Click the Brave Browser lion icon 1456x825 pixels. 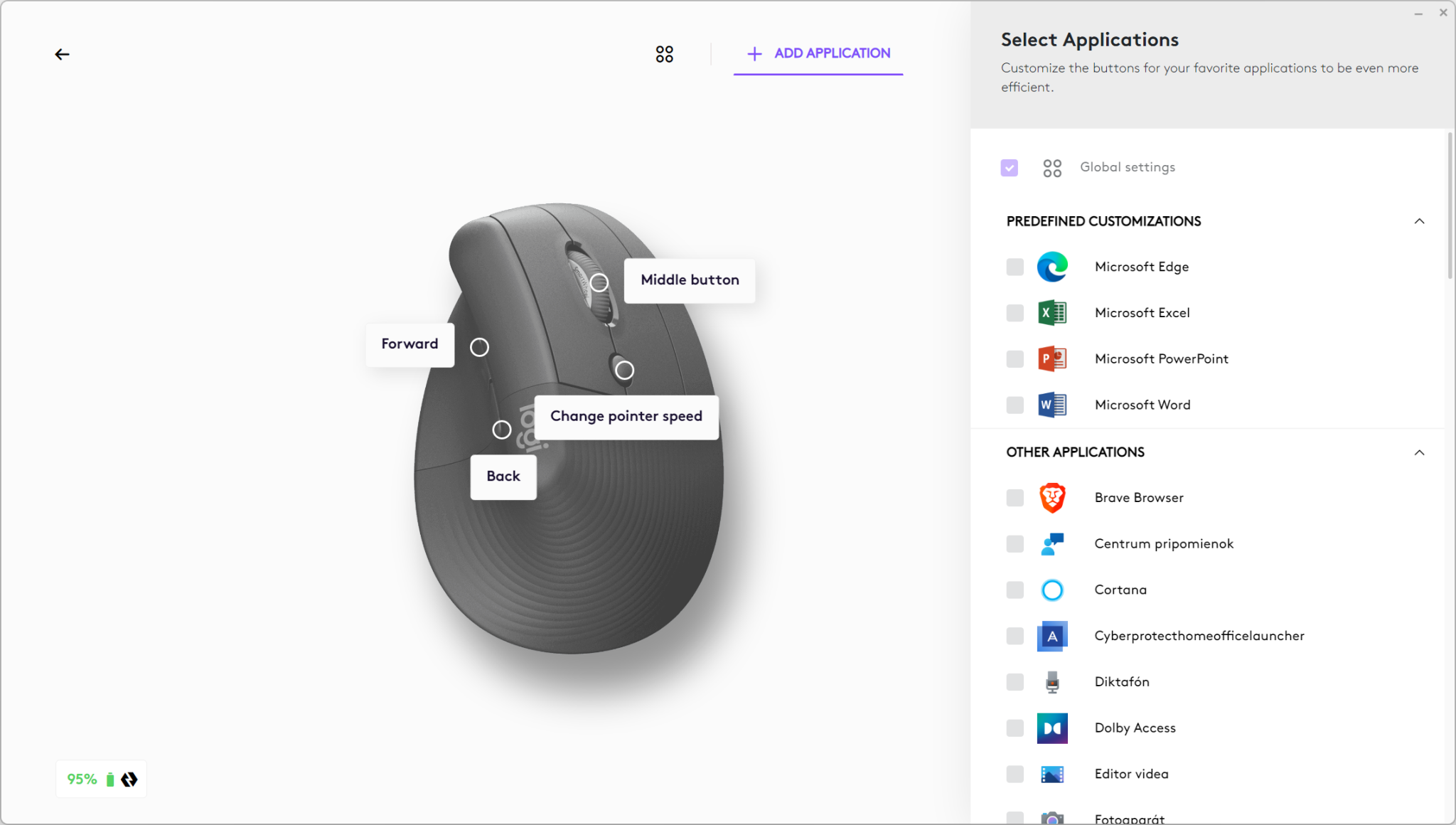(x=1051, y=498)
